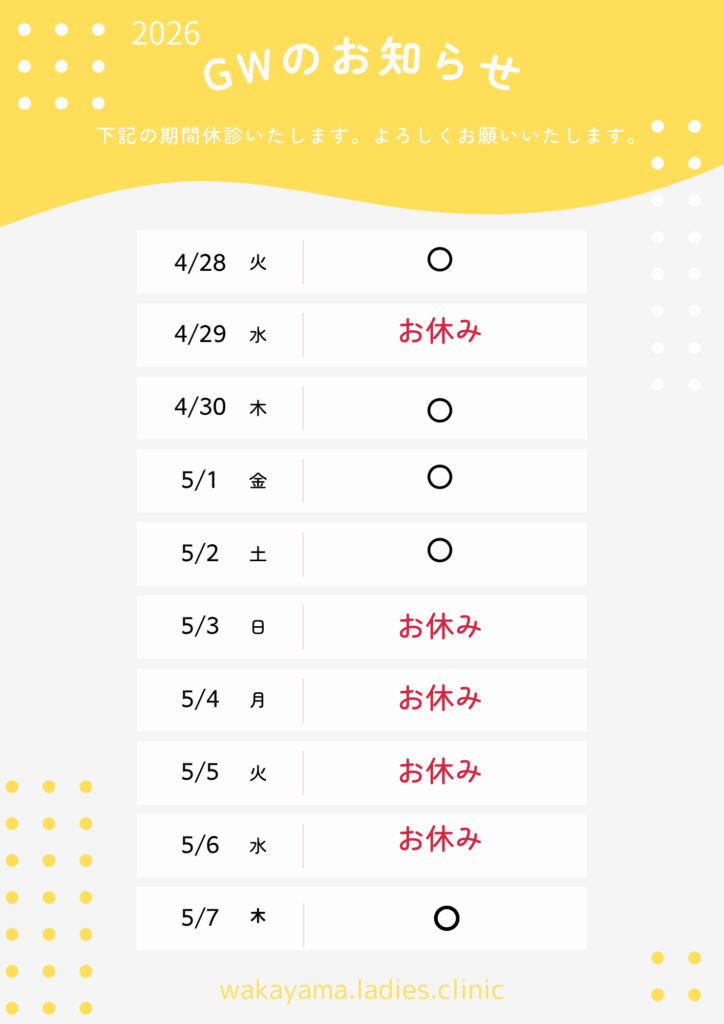Click the 2026 year text
The width and height of the screenshot is (724, 1024).
pos(166,35)
